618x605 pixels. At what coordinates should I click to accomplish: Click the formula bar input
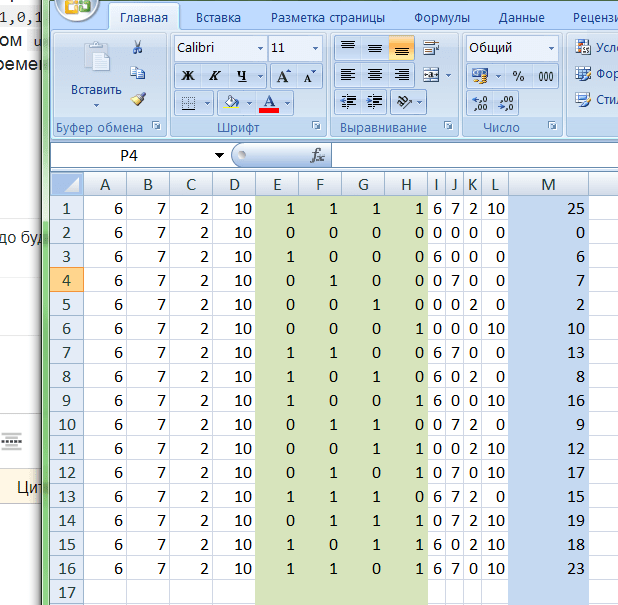pos(475,155)
